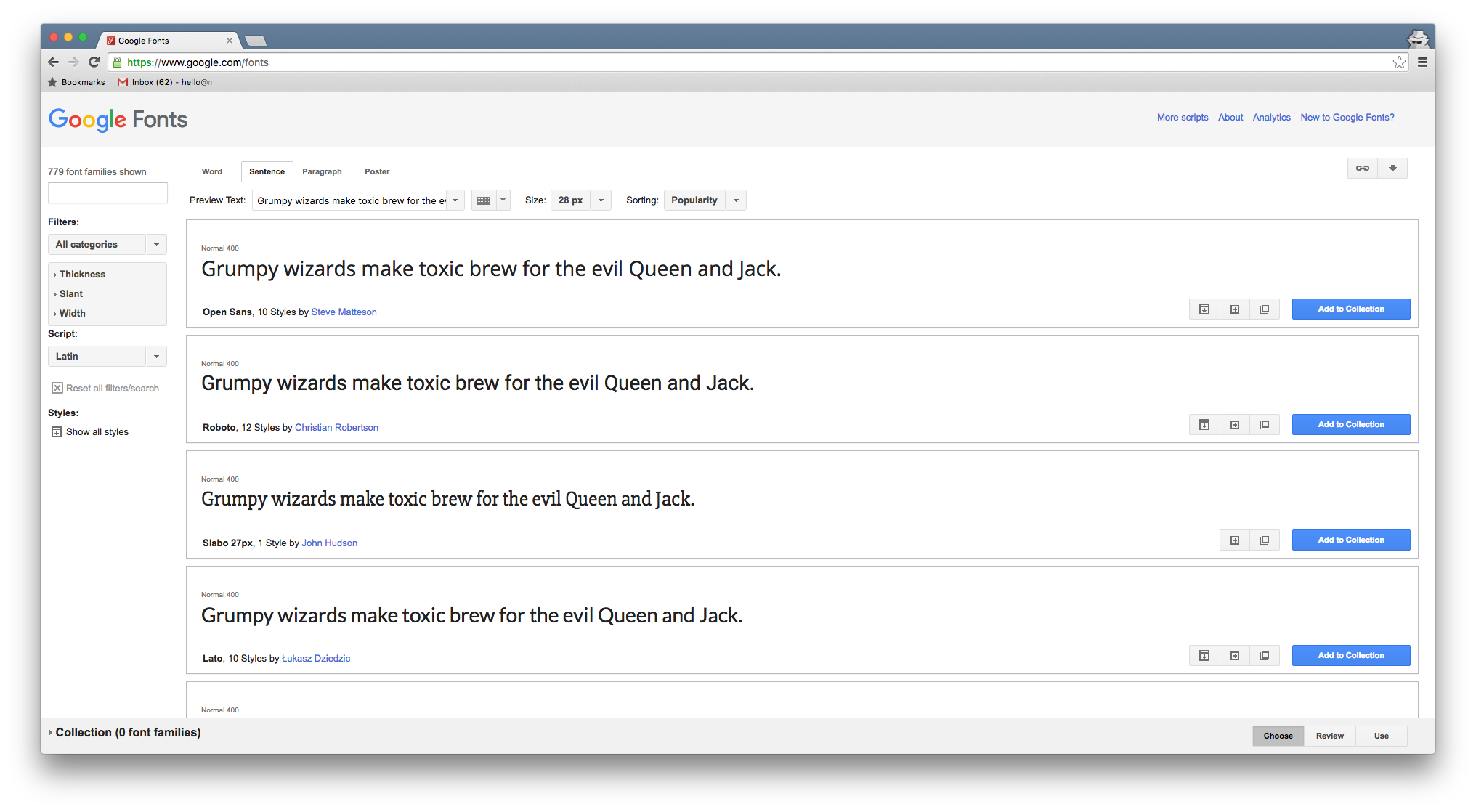Viewport: 1476px width, 812px height.
Task: Click Reset all filters/search
Action: click(105, 388)
